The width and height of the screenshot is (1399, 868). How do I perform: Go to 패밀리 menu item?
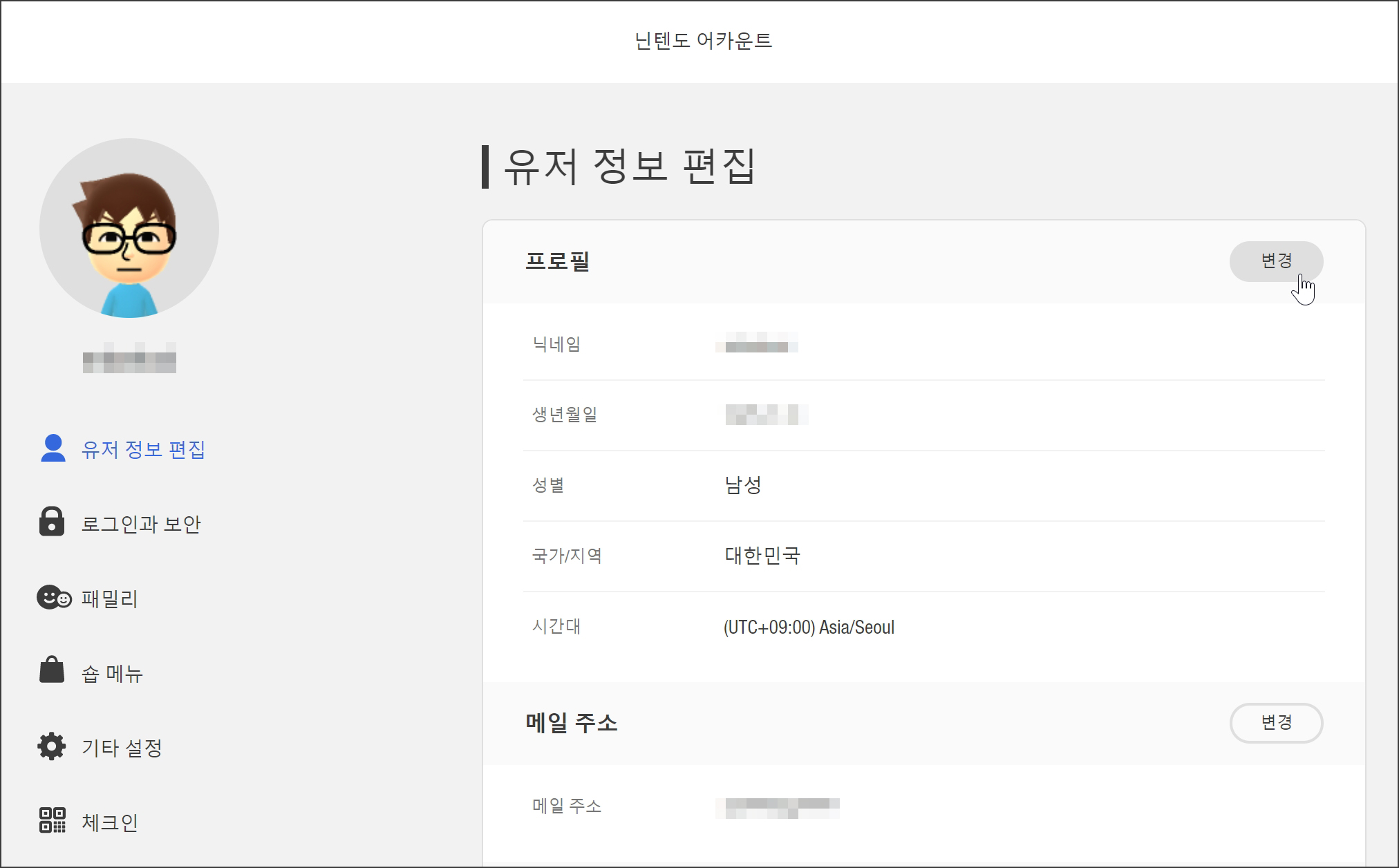[x=110, y=598]
